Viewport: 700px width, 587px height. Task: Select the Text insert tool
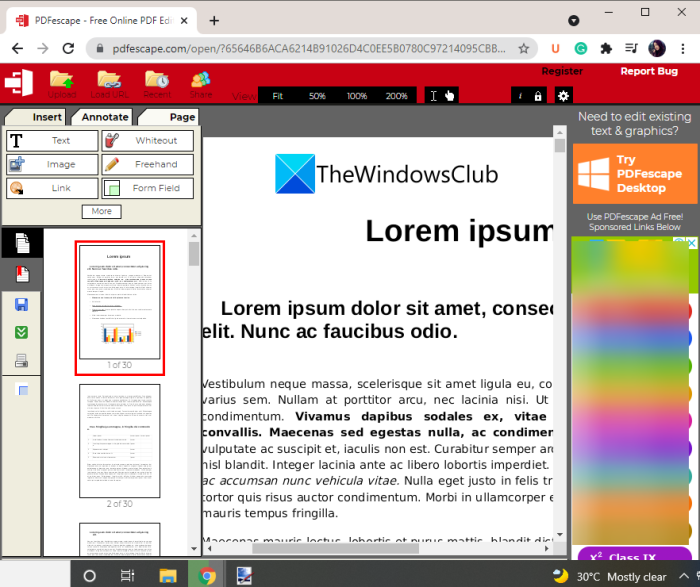pos(52,141)
